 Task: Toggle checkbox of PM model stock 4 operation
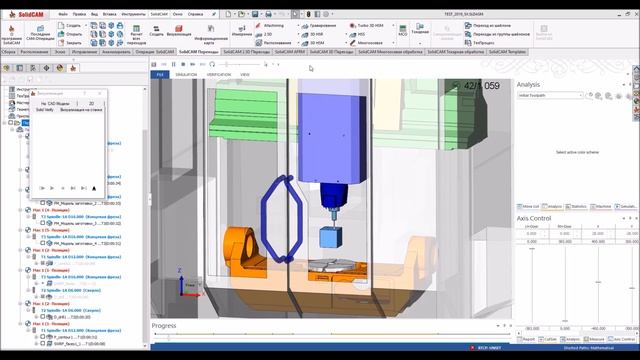[42, 243]
